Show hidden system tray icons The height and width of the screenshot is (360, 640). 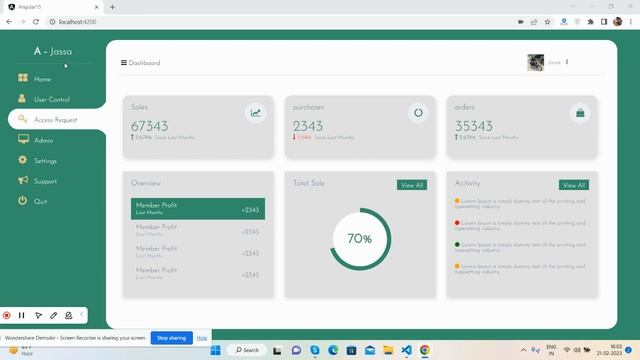523,350
